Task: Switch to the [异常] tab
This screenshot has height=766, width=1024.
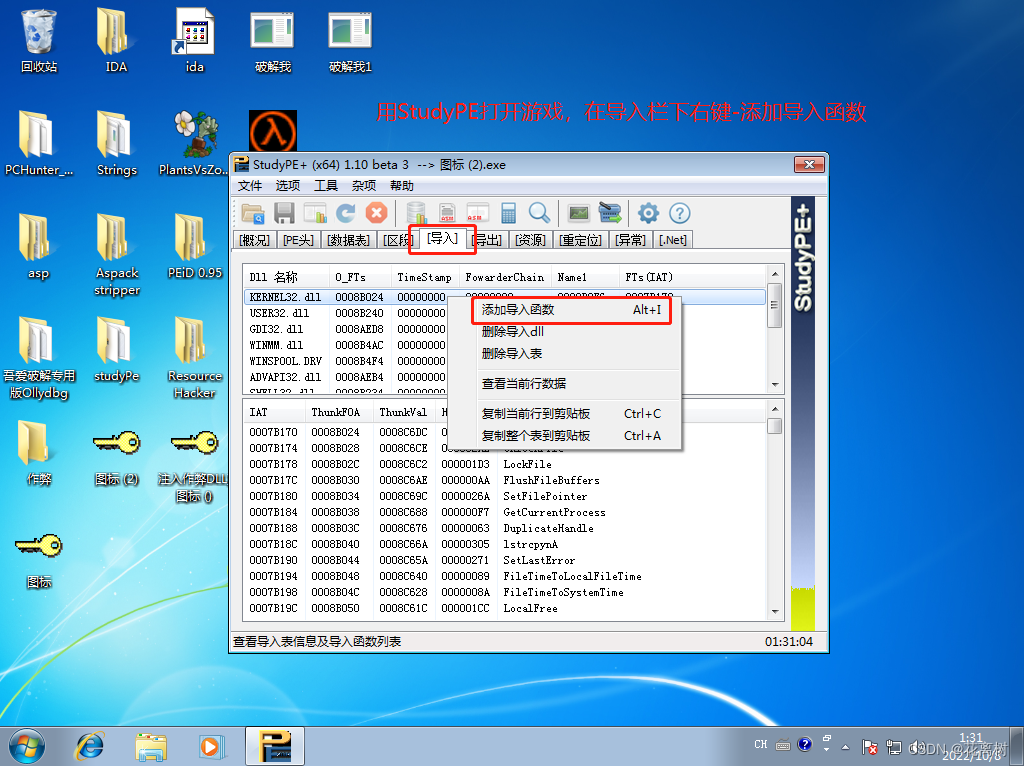Action: point(631,240)
